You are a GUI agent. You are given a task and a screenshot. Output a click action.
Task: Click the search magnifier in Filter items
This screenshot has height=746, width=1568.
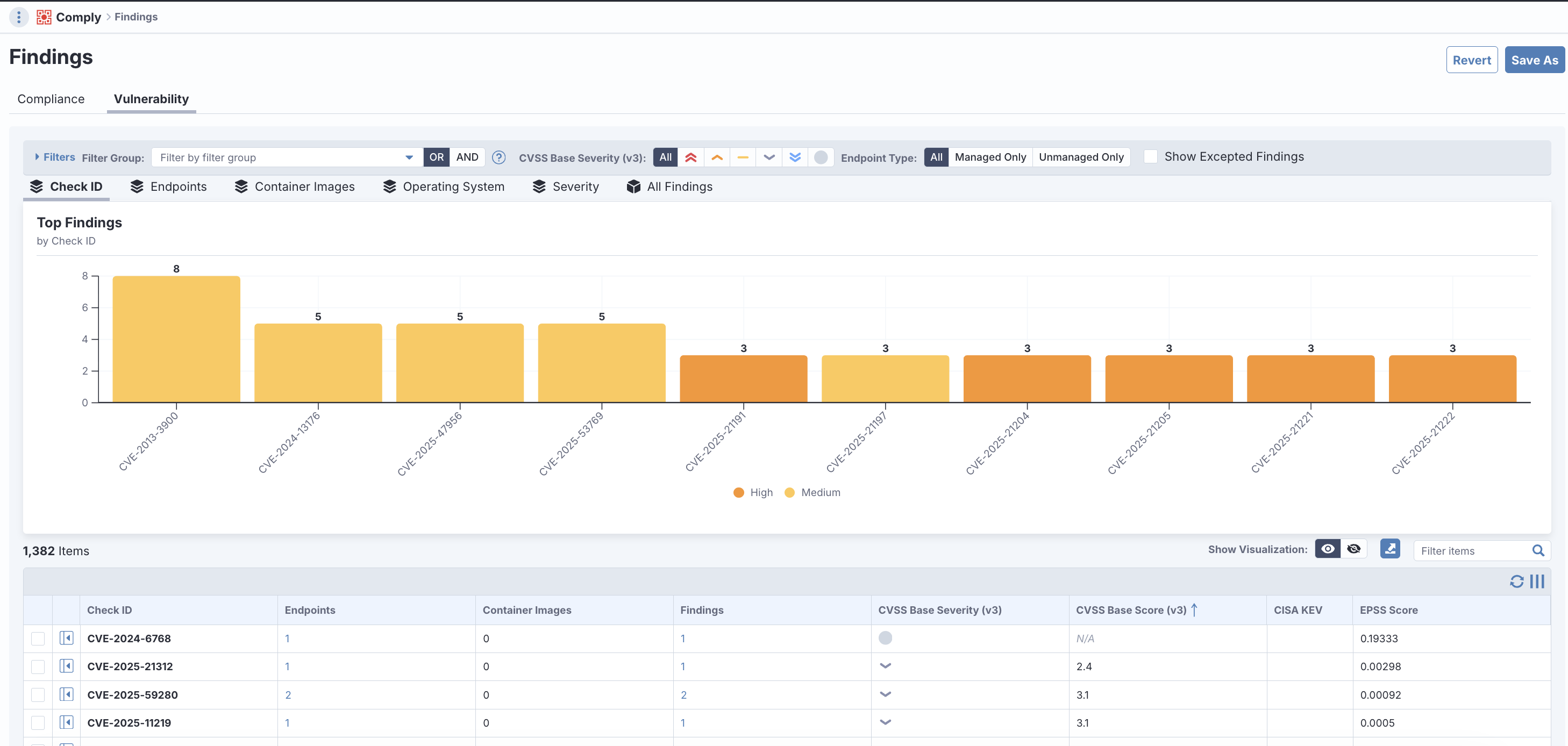(x=1537, y=551)
